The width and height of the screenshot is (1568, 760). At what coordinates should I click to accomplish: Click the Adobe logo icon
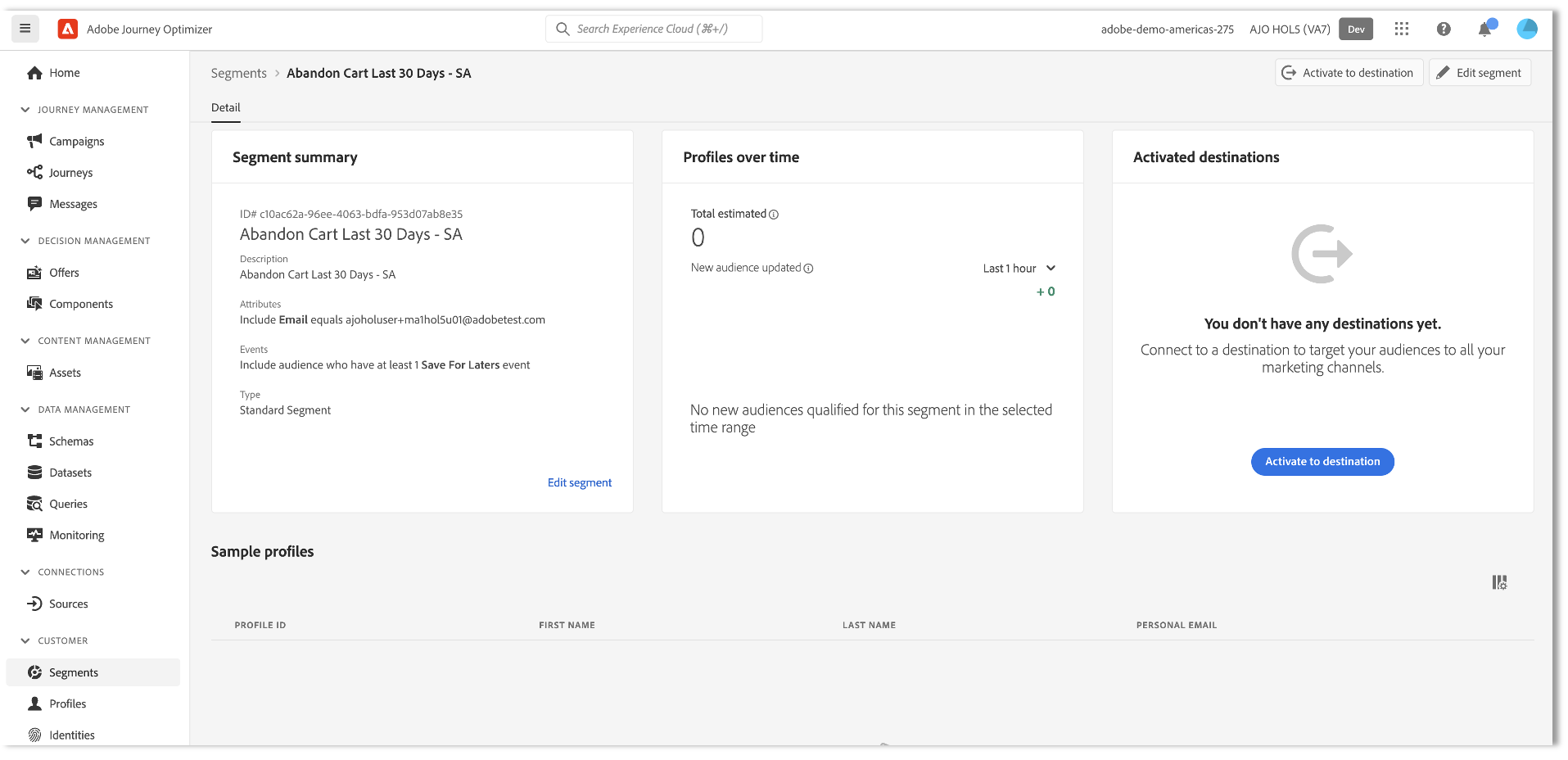tap(68, 29)
